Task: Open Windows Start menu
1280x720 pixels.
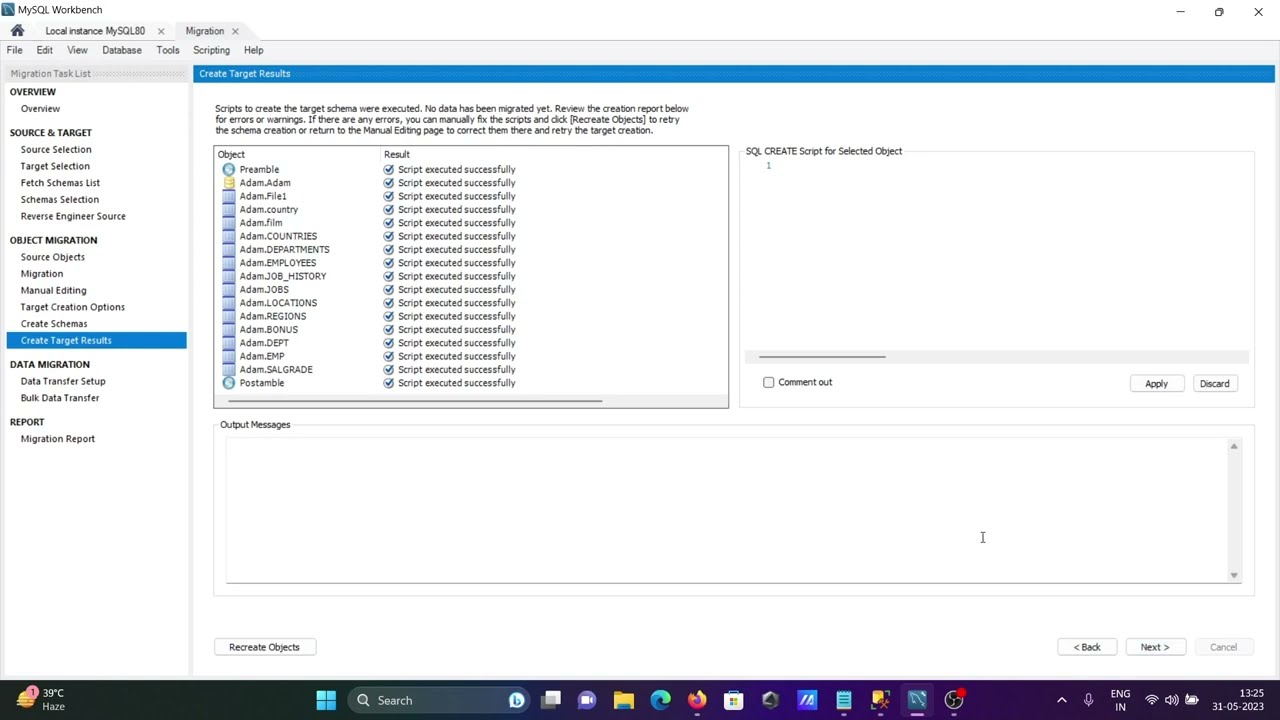Action: click(326, 700)
